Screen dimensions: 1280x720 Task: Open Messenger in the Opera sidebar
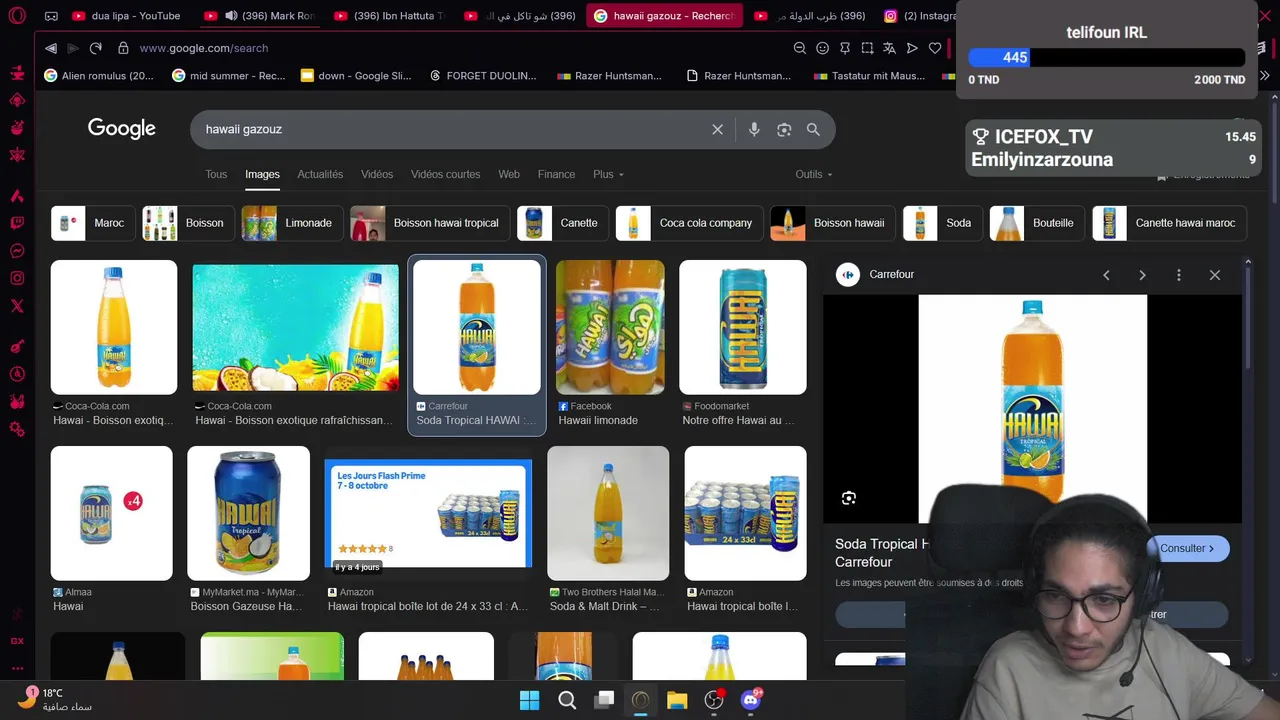tap(17, 251)
